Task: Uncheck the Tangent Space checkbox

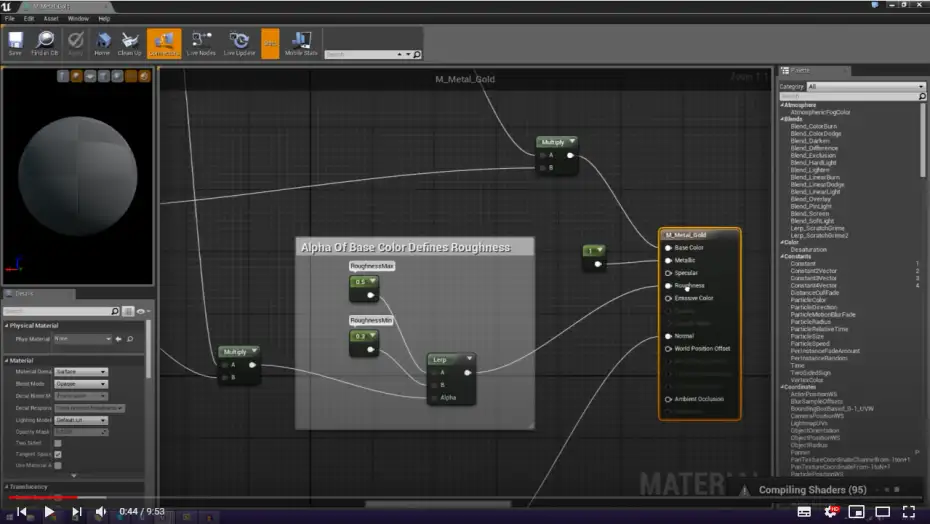Action: 58,455
